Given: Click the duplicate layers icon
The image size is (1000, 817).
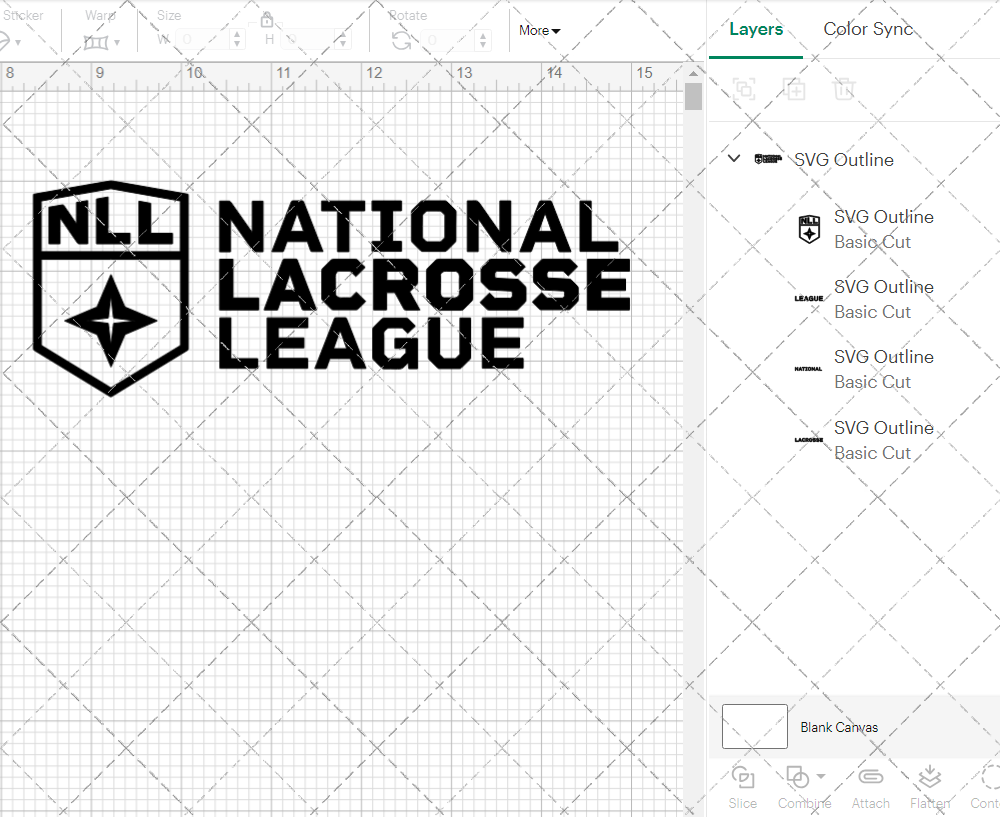Looking at the screenshot, I should pyautogui.click(x=795, y=89).
